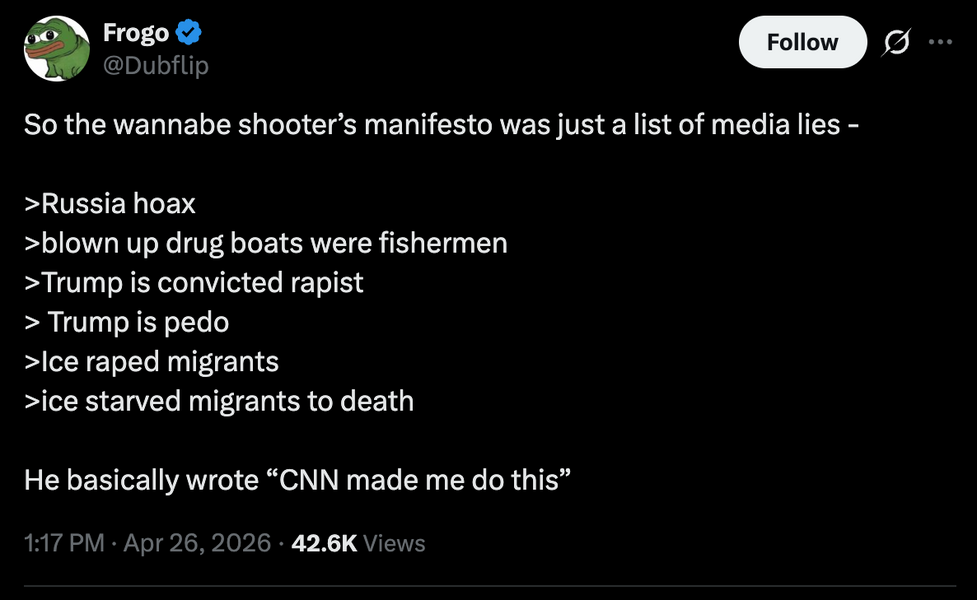Click the '>Ice raped migrants' line

pos(151,361)
